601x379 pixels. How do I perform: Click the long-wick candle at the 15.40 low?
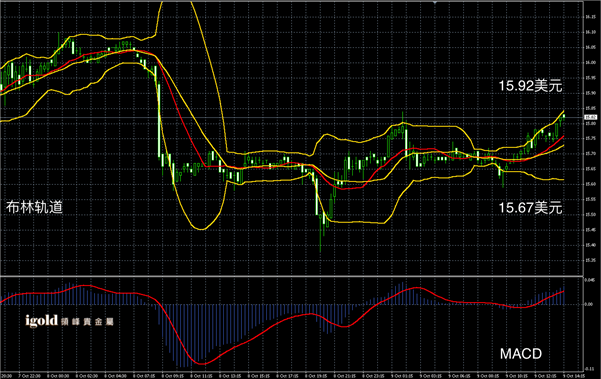[x=320, y=233]
